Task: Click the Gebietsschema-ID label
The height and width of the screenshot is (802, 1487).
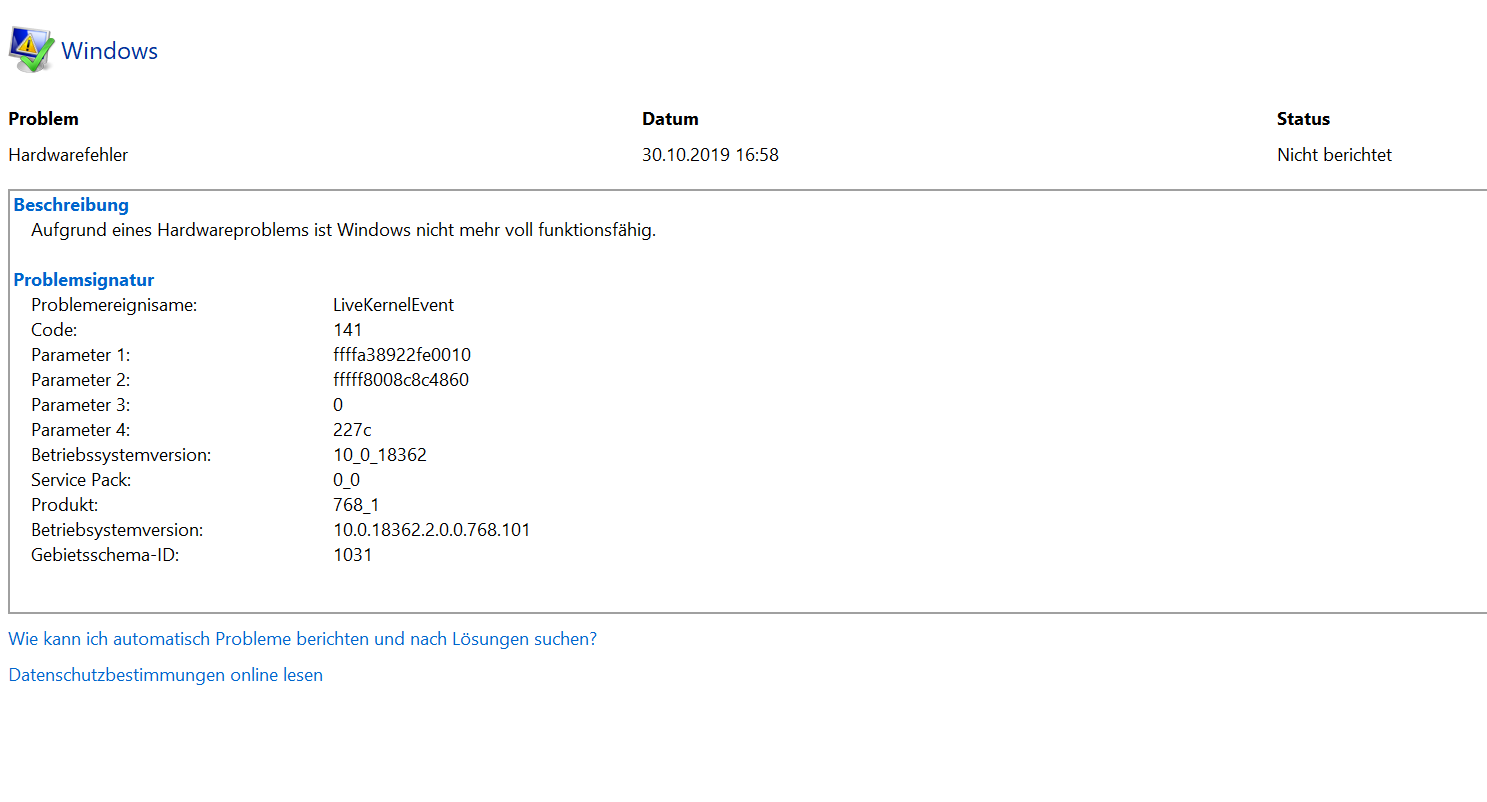Action: coord(105,555)
